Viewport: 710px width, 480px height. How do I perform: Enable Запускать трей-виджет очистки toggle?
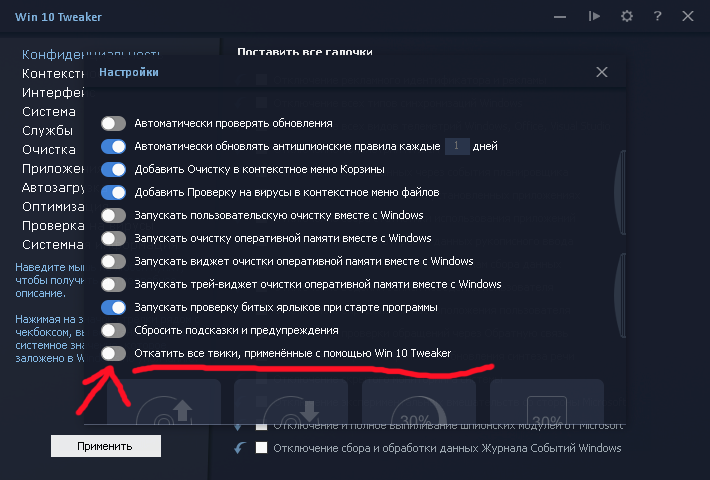coord(113,284)
